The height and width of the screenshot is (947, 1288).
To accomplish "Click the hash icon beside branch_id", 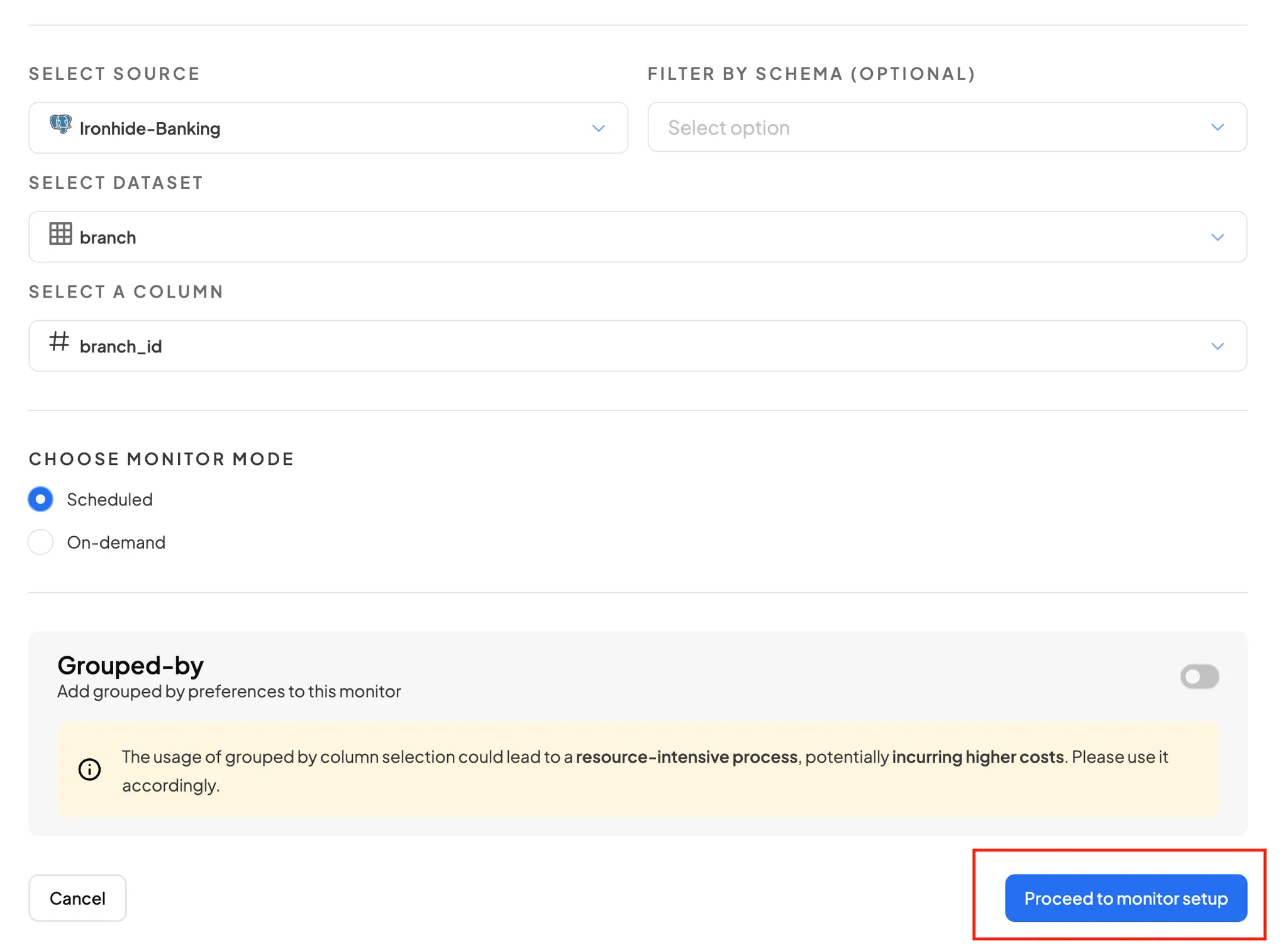I will 59,342.
